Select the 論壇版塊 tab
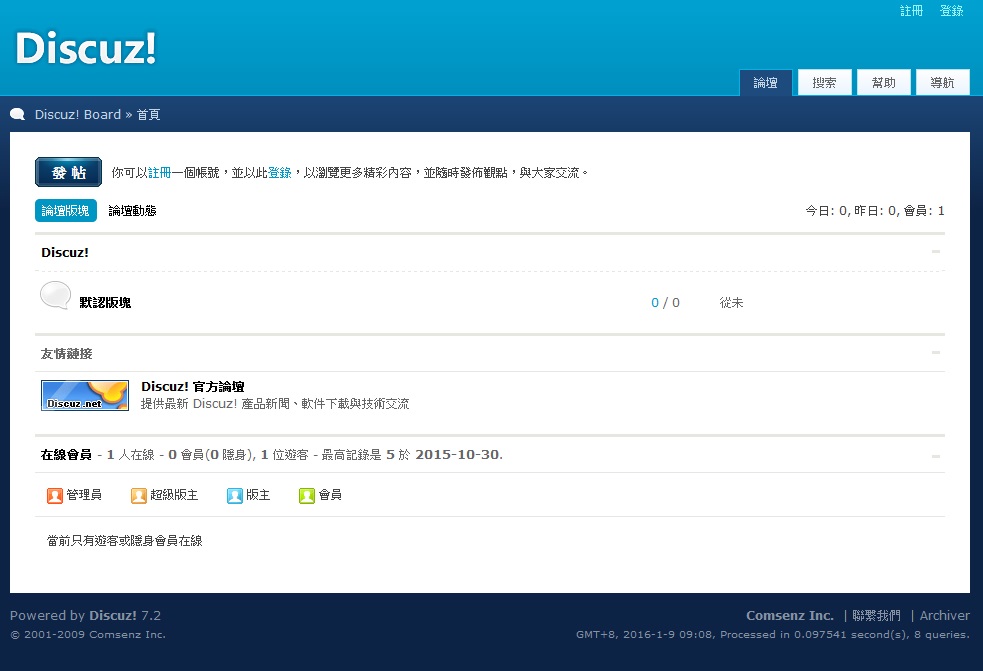The image size is (983, 671). 66,211
